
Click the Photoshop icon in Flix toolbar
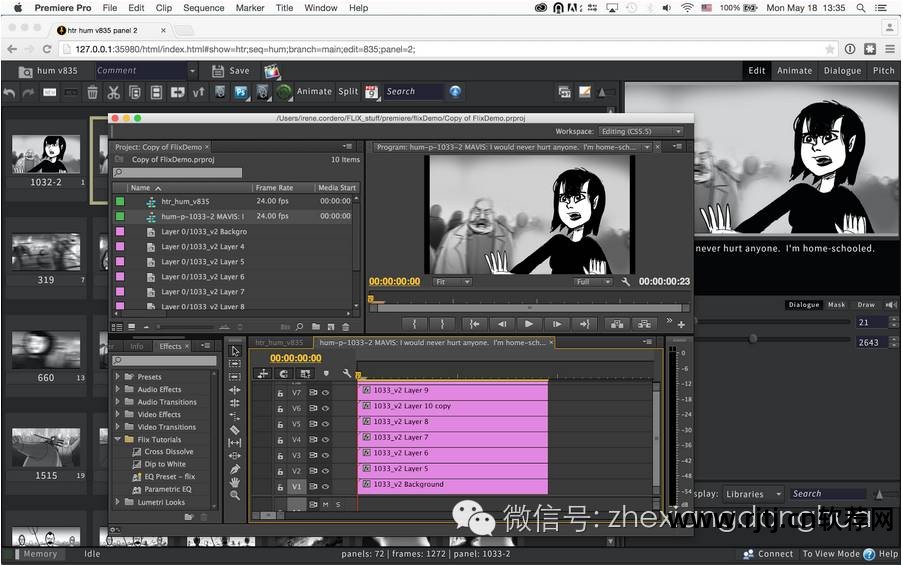coord(241,92)
